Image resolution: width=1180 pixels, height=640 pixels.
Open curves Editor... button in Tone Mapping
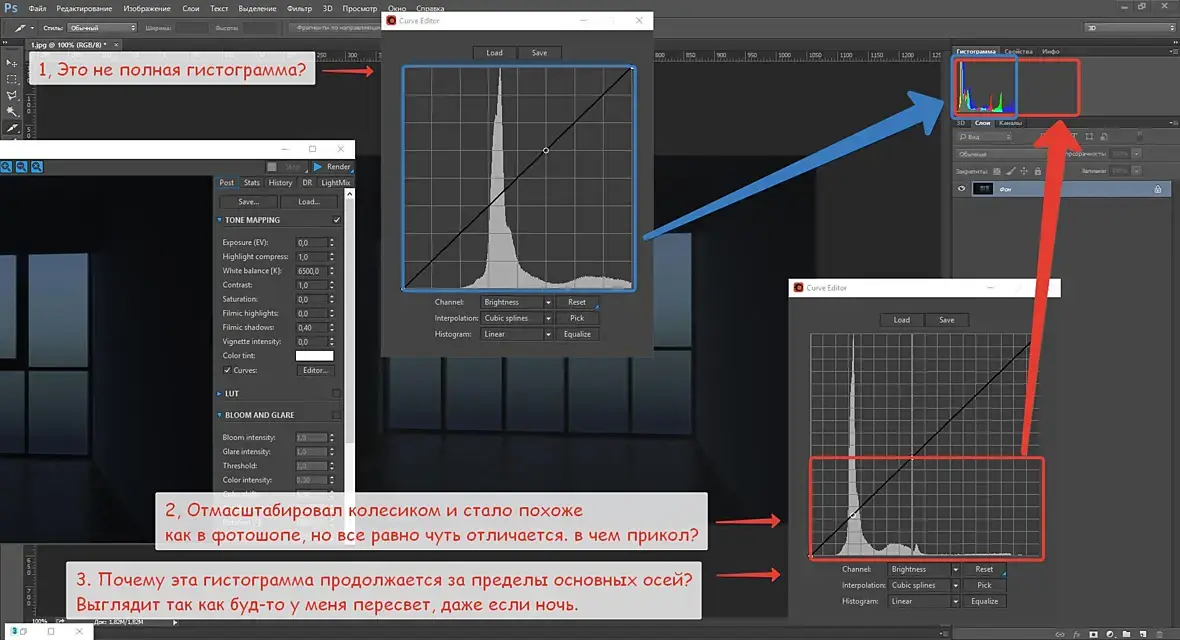coord(315,370)
